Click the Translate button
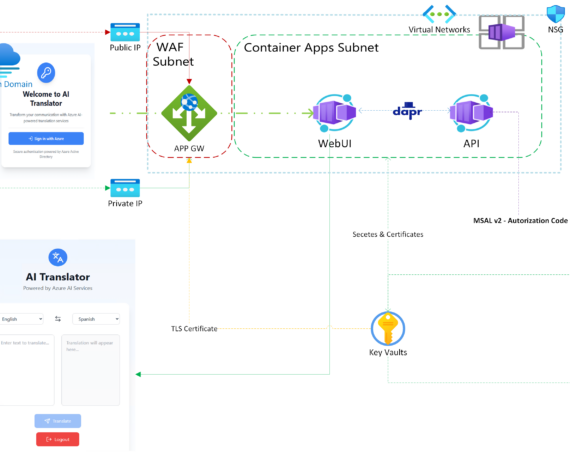570x456 pixels. (x=58, y=421)
